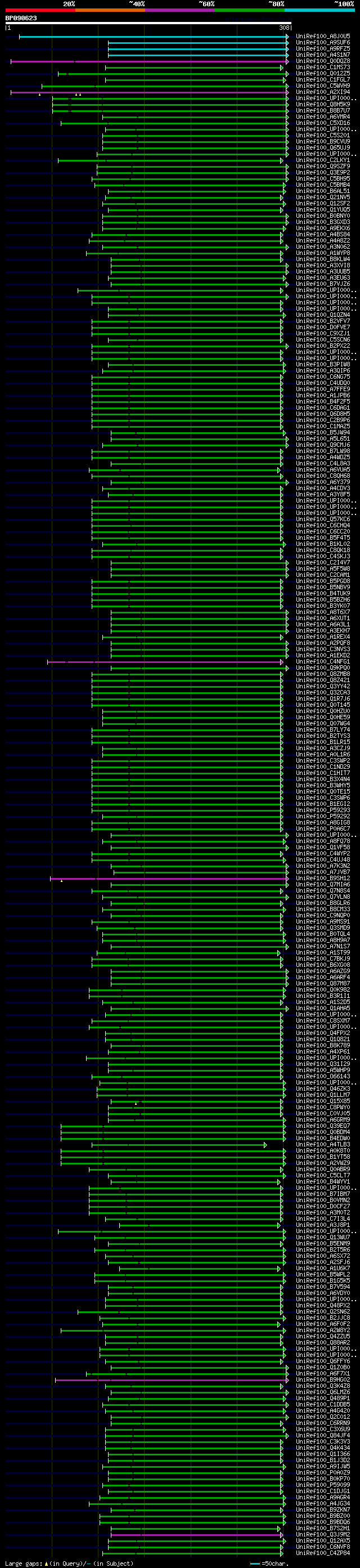Click the UniRef100_Q012Z5 label

[323, 74]
